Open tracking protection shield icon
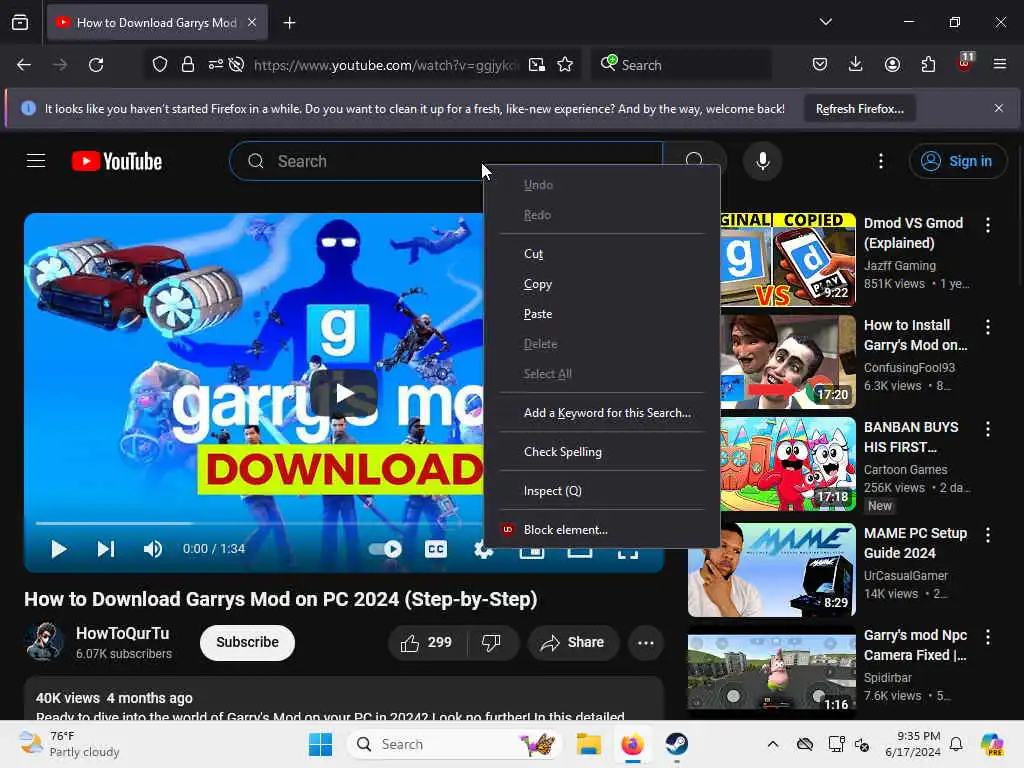 tap(160, 65)
